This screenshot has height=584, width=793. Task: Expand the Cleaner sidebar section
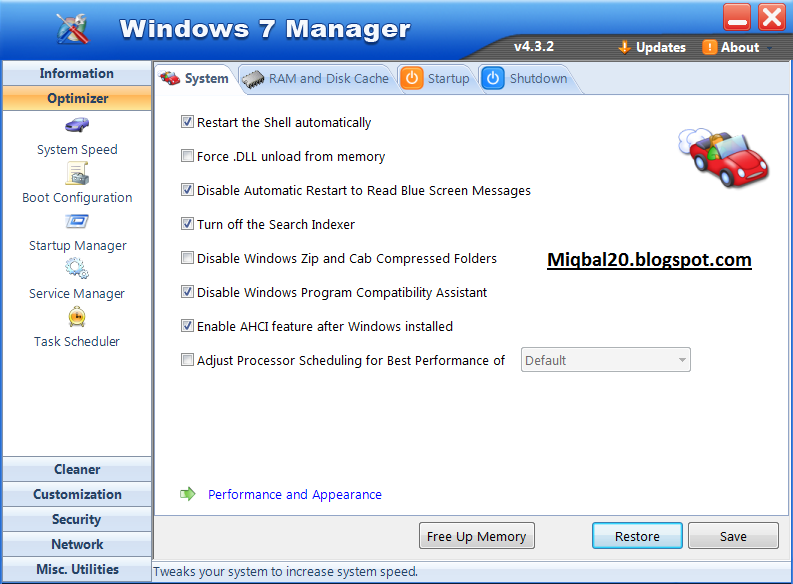click(x=77, y=469)
